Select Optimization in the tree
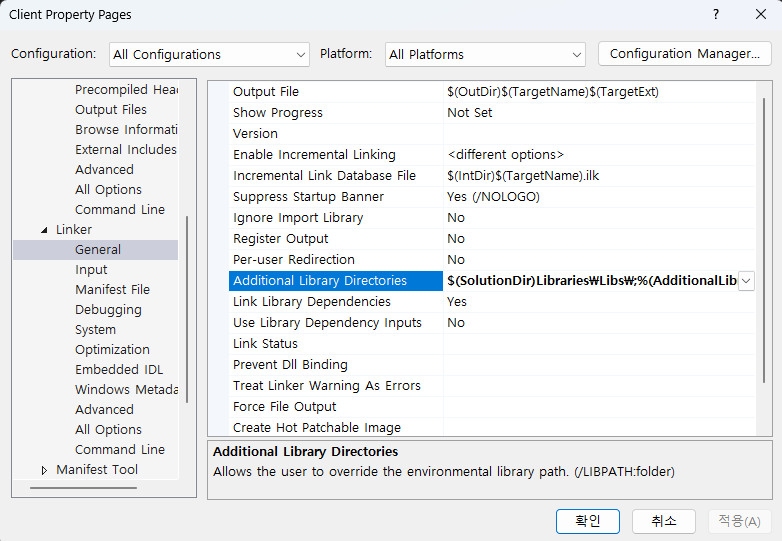 pos(112,350)
